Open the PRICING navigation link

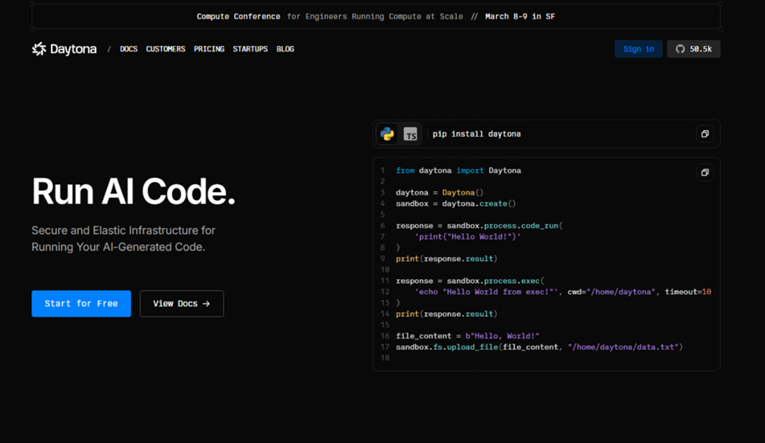point(209,49)
